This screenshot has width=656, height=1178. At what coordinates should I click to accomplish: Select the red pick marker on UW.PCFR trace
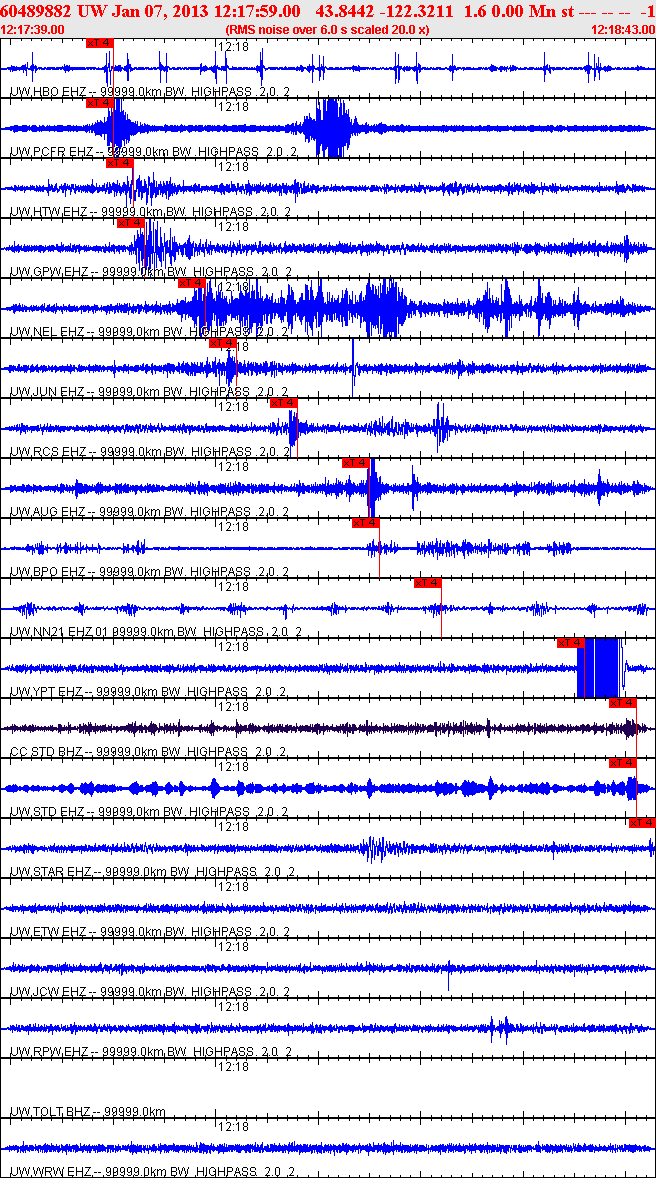(x=100, y=103)
